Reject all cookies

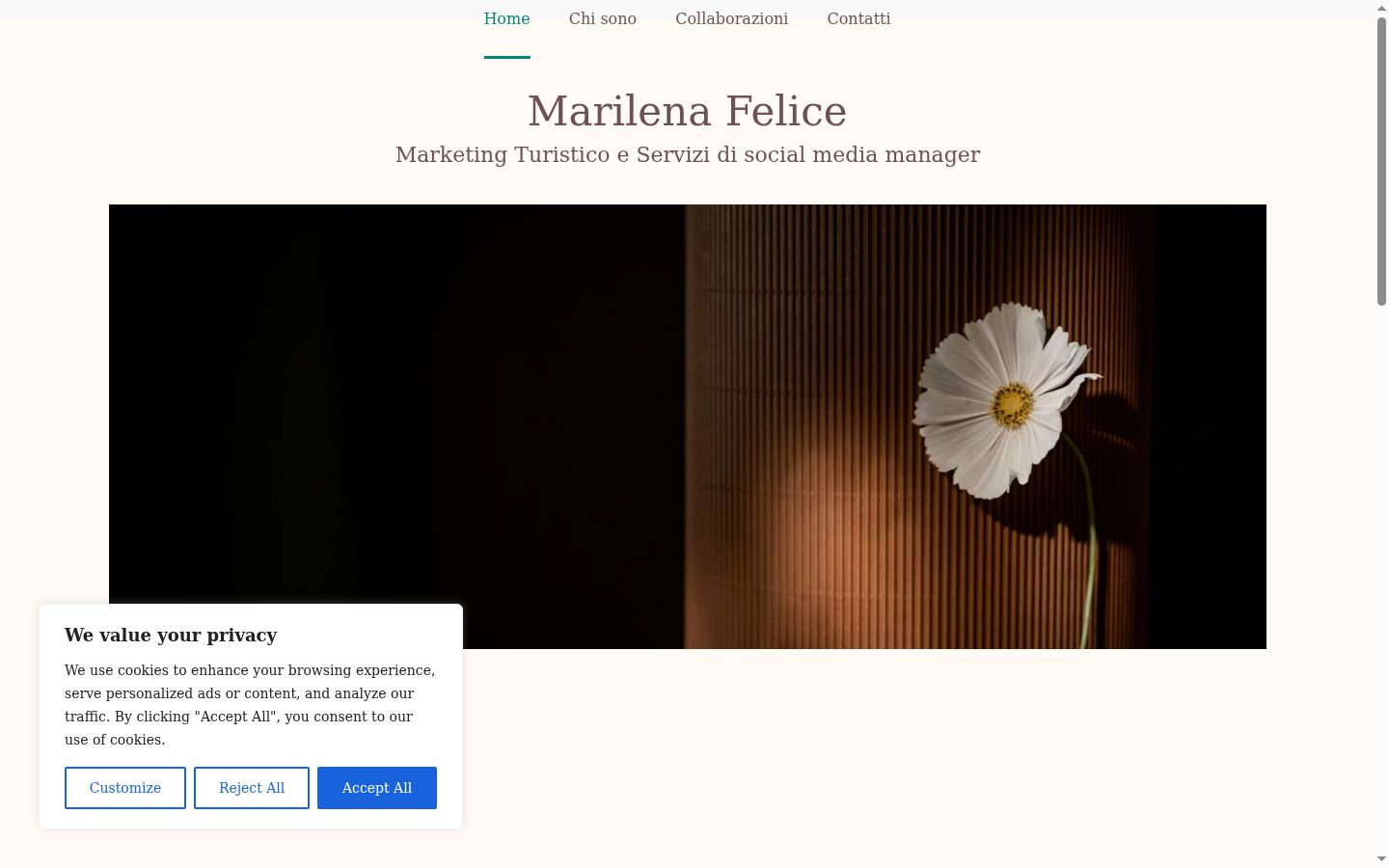(x=252, y=788)
